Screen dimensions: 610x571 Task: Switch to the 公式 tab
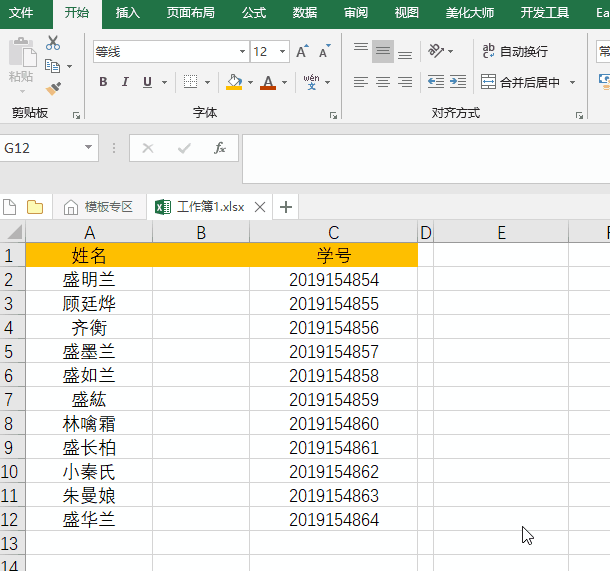point(254,13)
